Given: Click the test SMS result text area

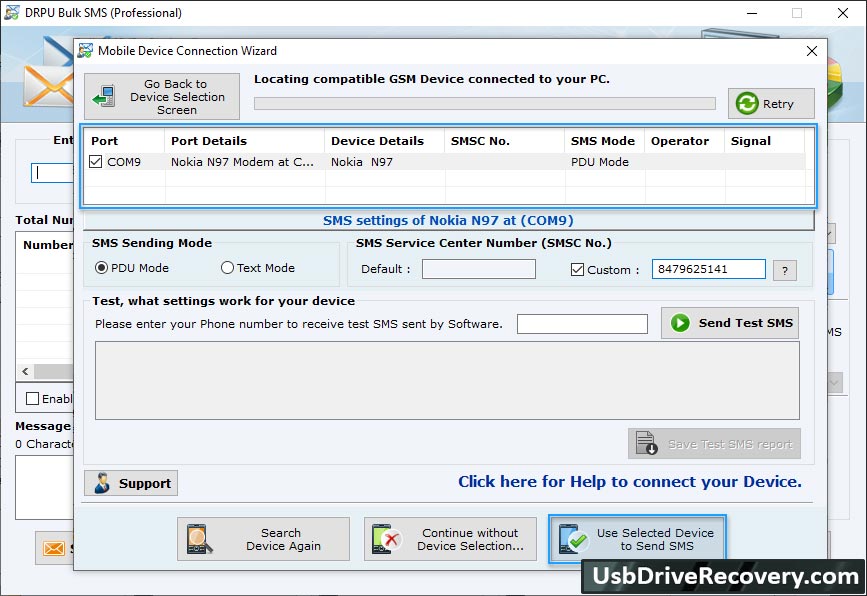Looking at the screenshot, I should (447, 380).
